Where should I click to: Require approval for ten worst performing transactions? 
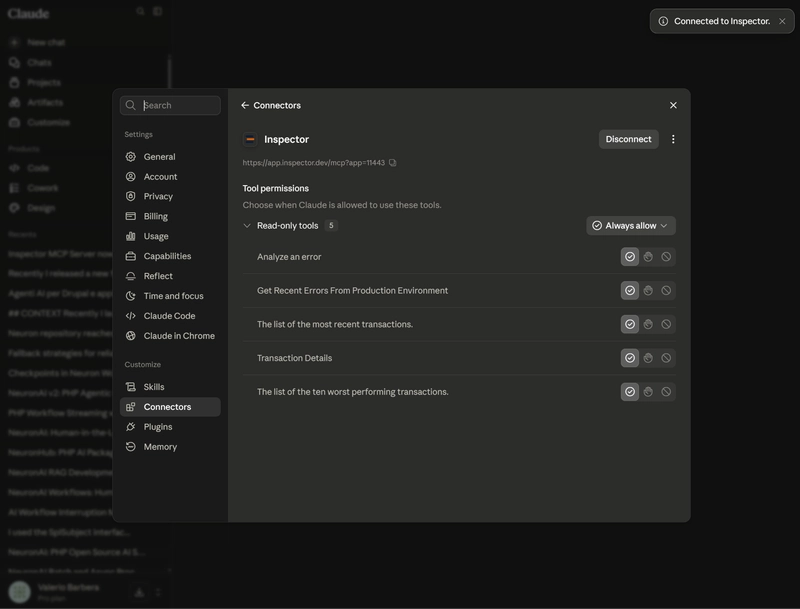pos(648,392)
